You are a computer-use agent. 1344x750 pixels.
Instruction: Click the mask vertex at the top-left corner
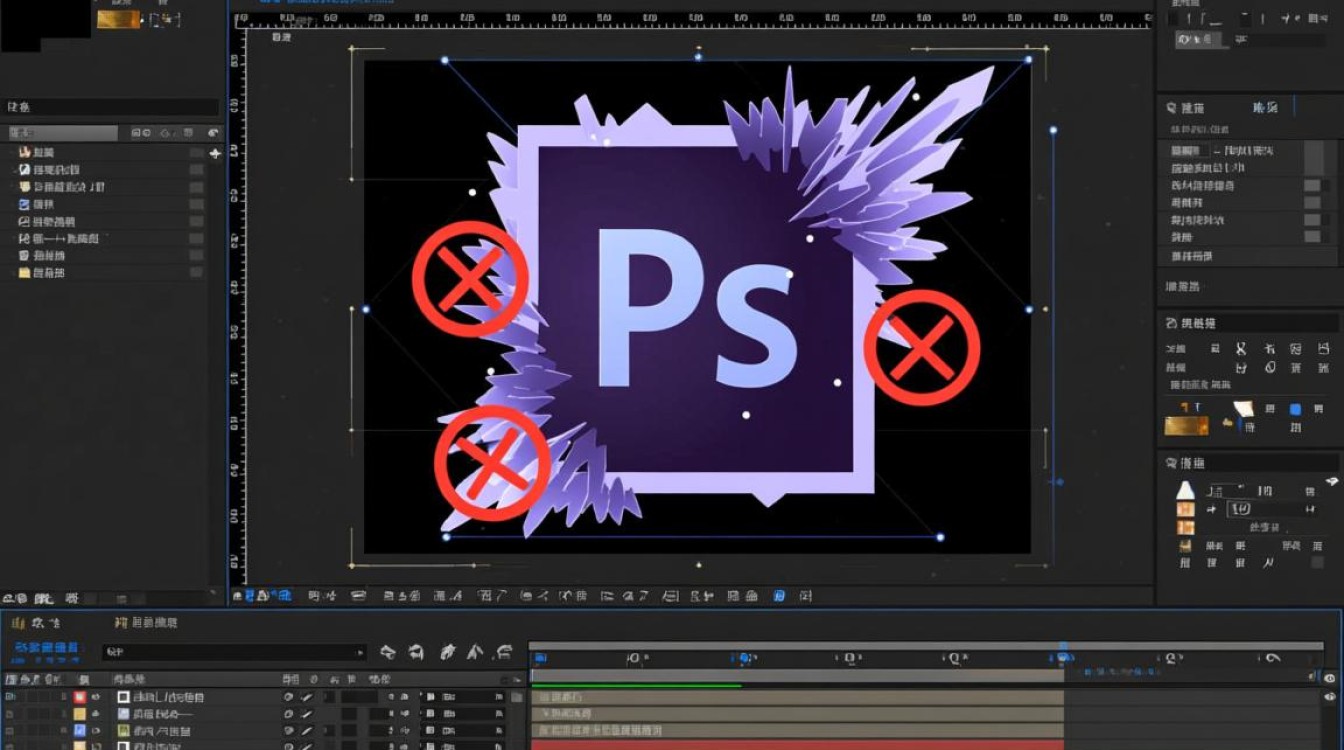[x=445, y=60]
